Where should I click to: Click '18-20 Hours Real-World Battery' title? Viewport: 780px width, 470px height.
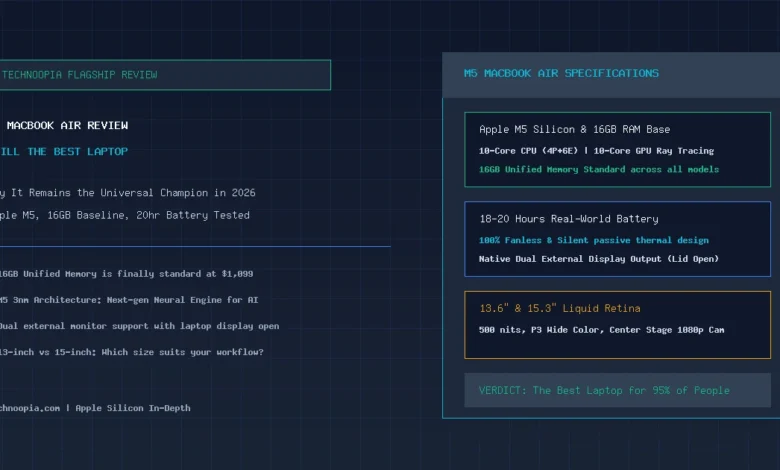pyautogui.click(x=569, y=219)
